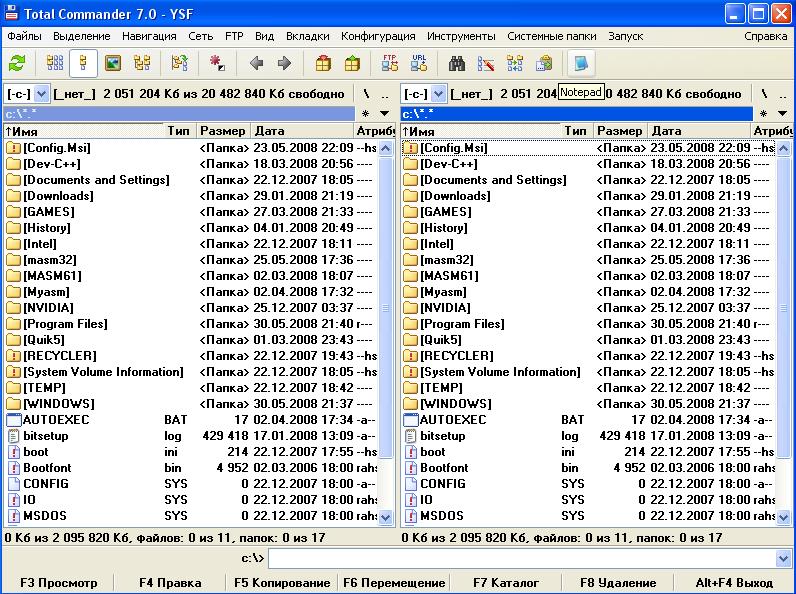Open the URL new FTP connection icon
Viewport: 796px width, 594px height.
coord(419,63)
